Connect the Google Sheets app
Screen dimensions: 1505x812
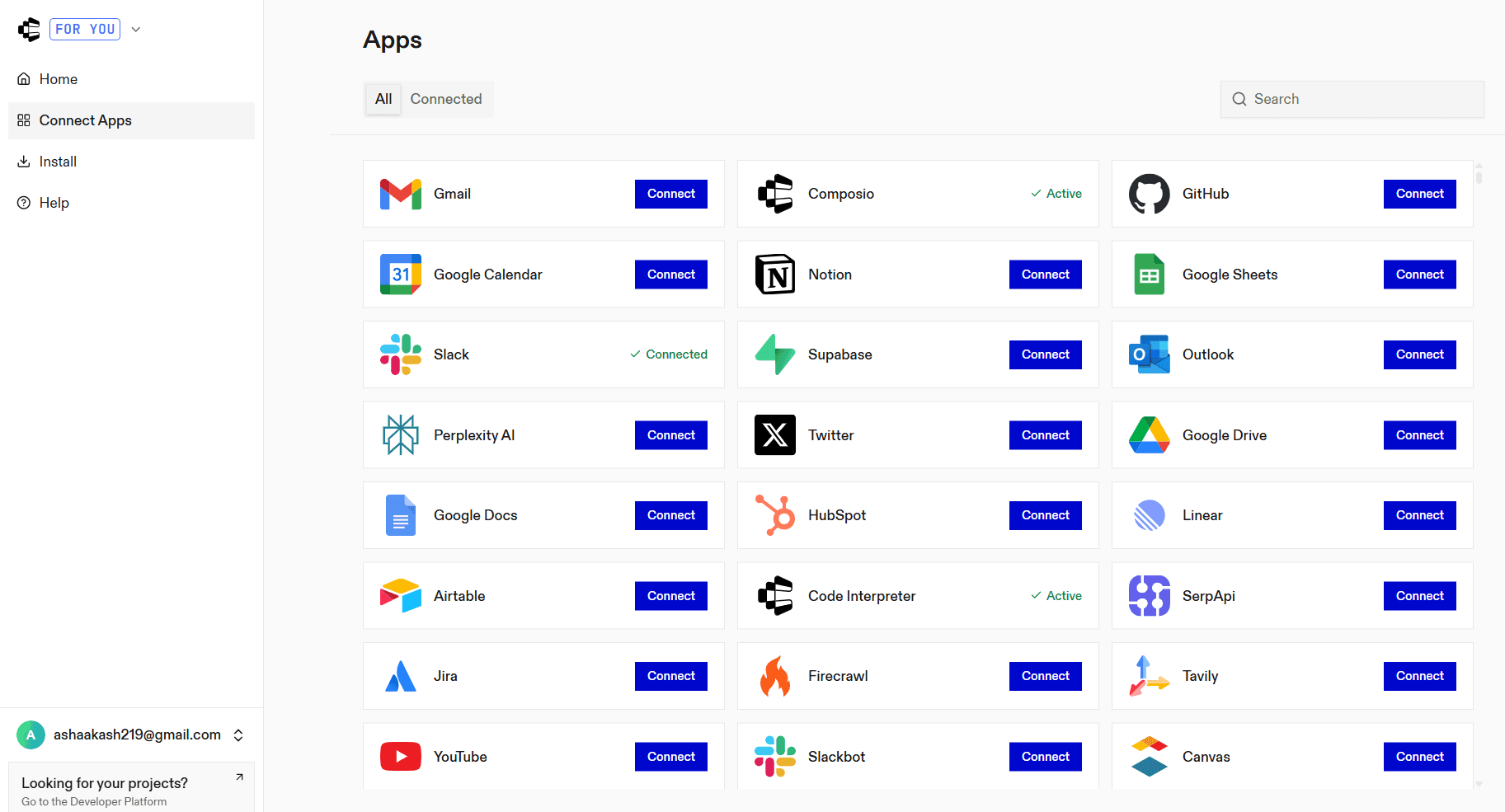click(x=1420, y=275)
